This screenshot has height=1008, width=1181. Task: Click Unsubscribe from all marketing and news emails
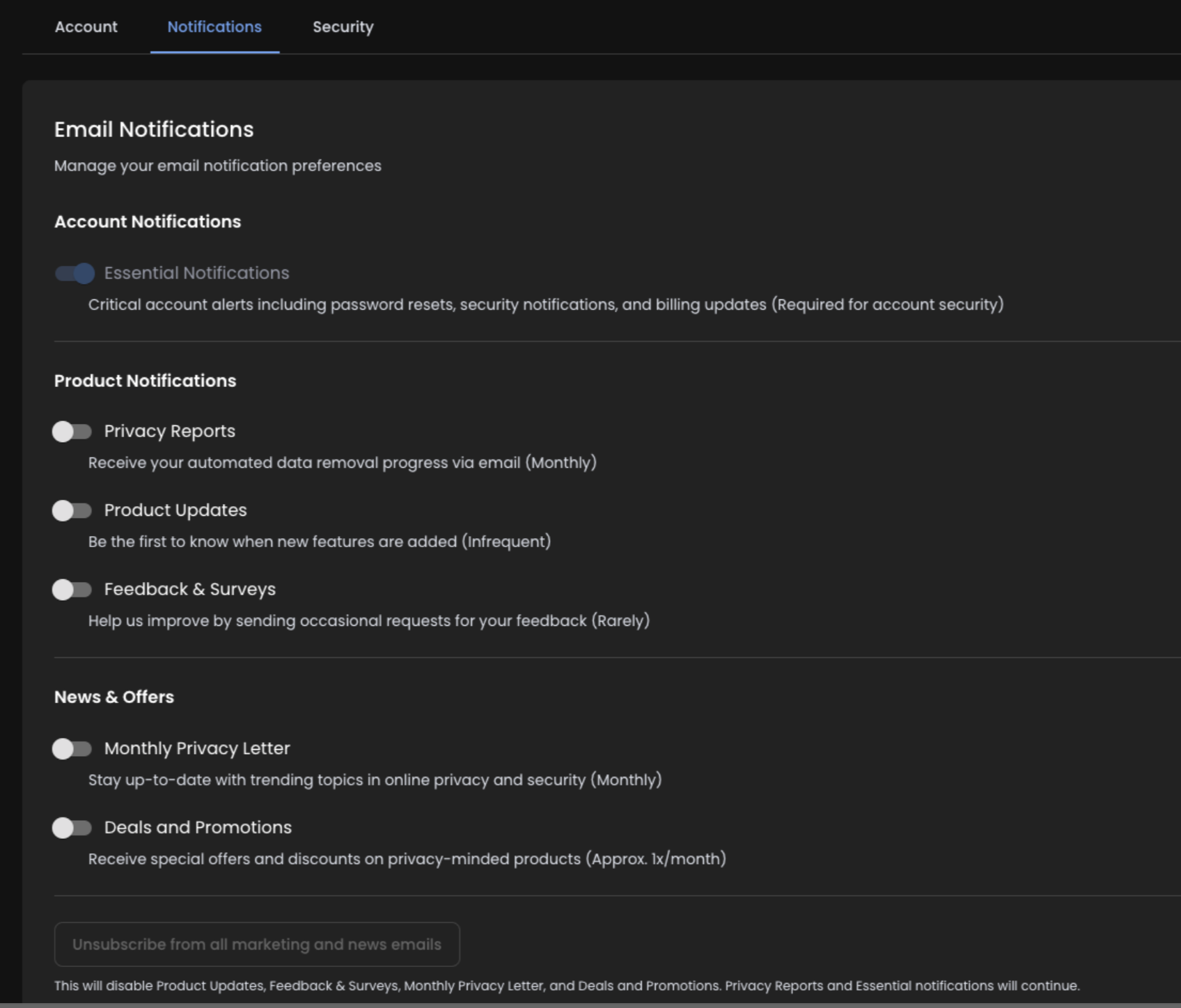pos(257,944)
